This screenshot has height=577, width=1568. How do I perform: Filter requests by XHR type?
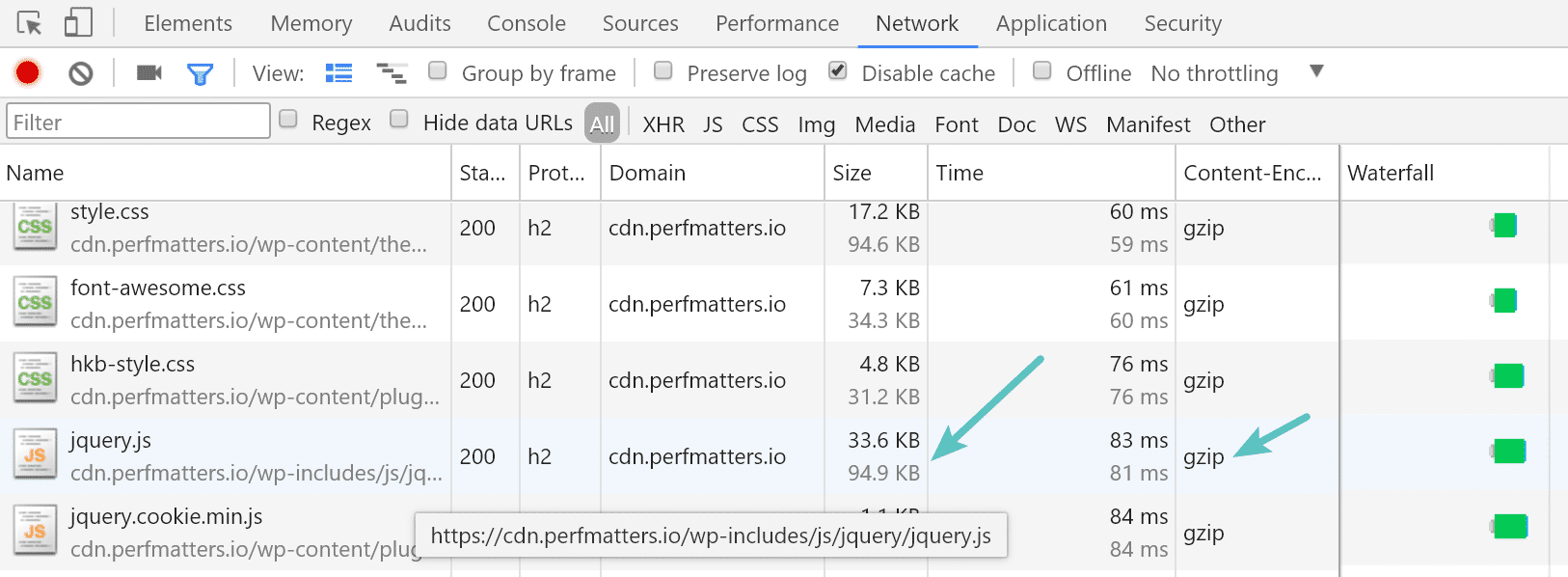(663, 124)
